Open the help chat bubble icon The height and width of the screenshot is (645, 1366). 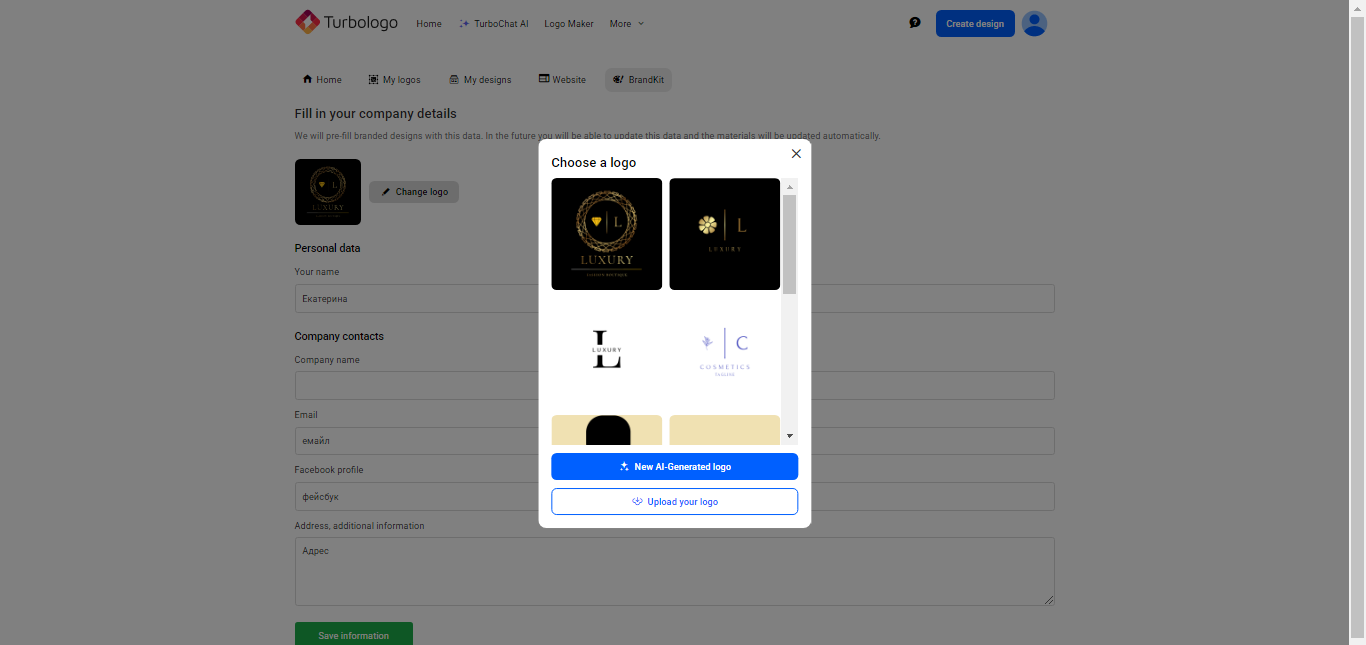click(x=914, y=23)
